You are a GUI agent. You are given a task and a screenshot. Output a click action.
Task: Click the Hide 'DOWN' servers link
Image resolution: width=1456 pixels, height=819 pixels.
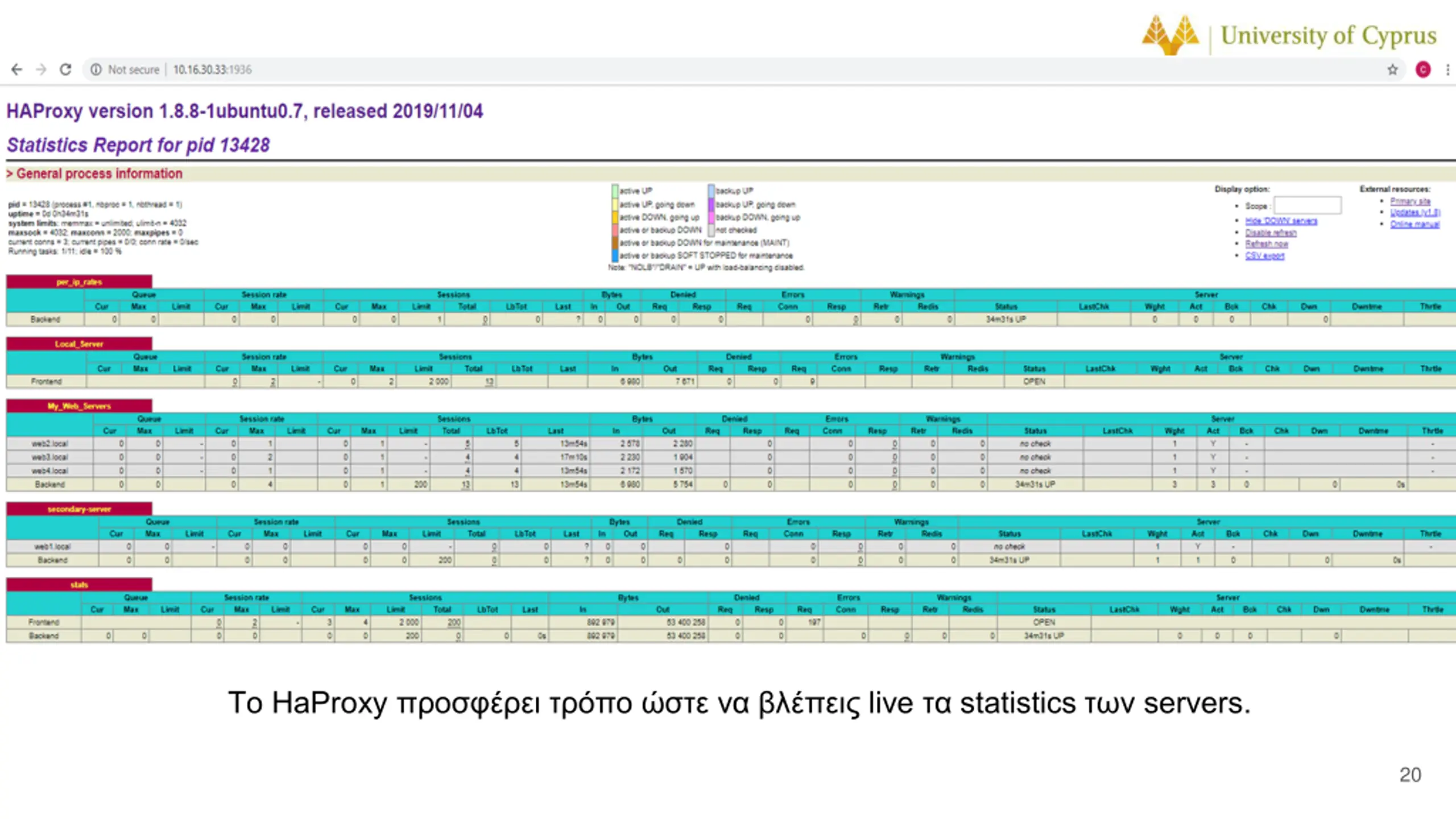click(1281, 221)
